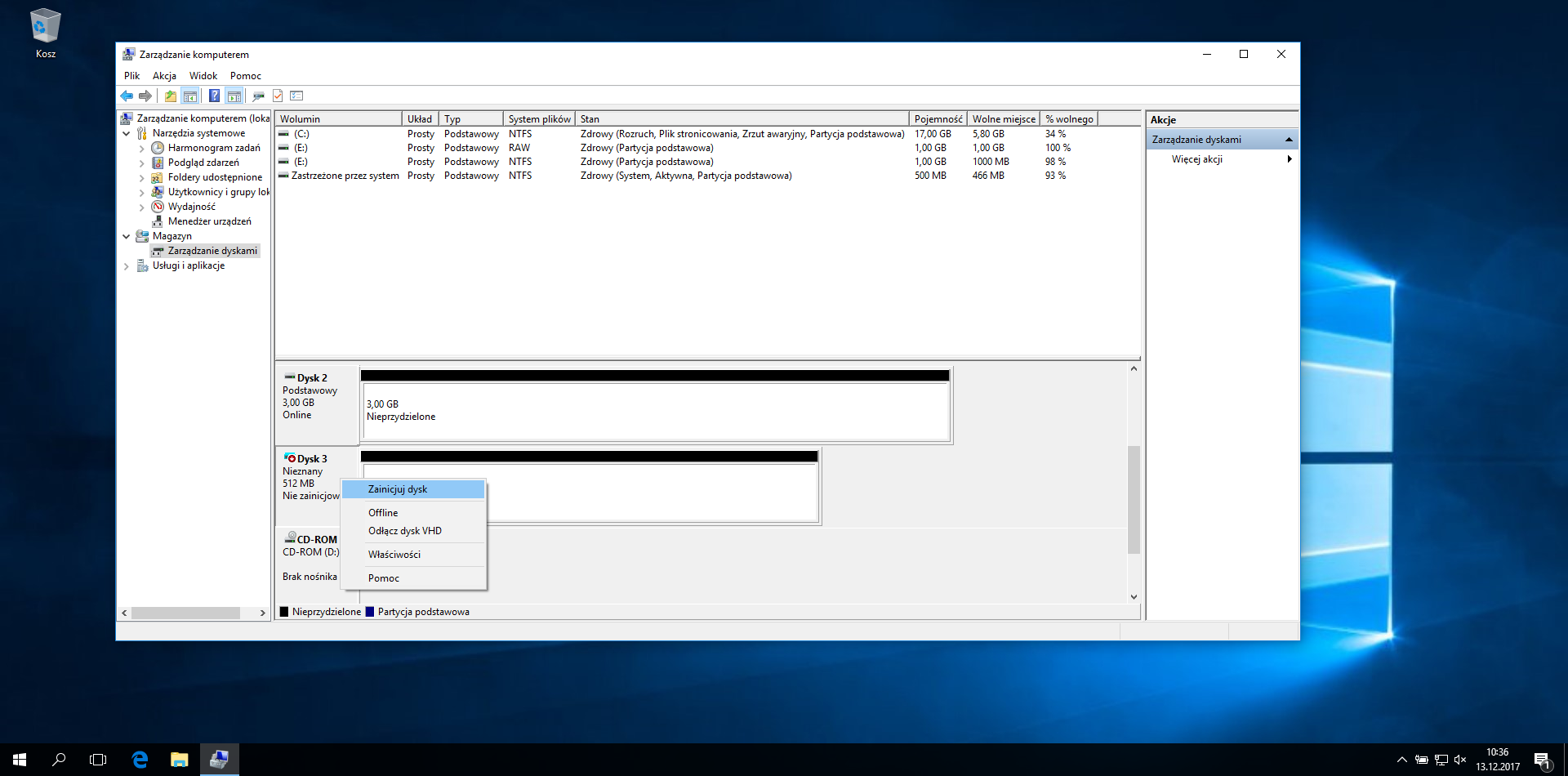Viewport: 1568px width, 776px height.
Task: Show hidden system tray icons chevron
Action: (1401, 760)
